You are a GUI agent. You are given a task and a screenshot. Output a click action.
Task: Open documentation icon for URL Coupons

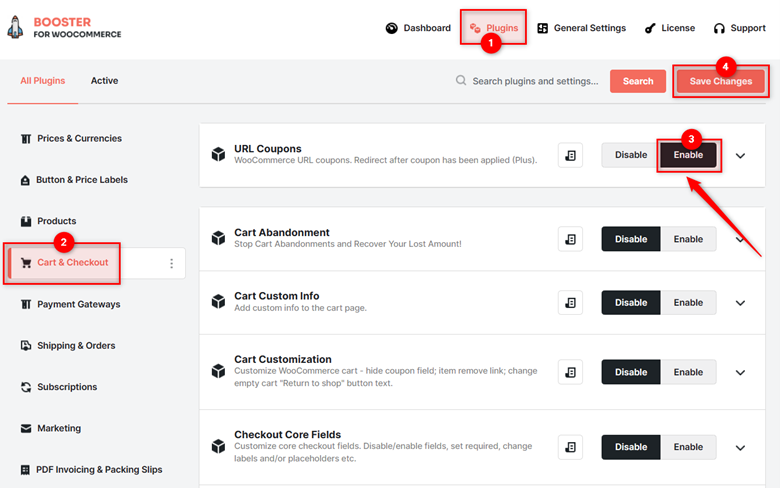pyautogui.click(x=570, y=155)
